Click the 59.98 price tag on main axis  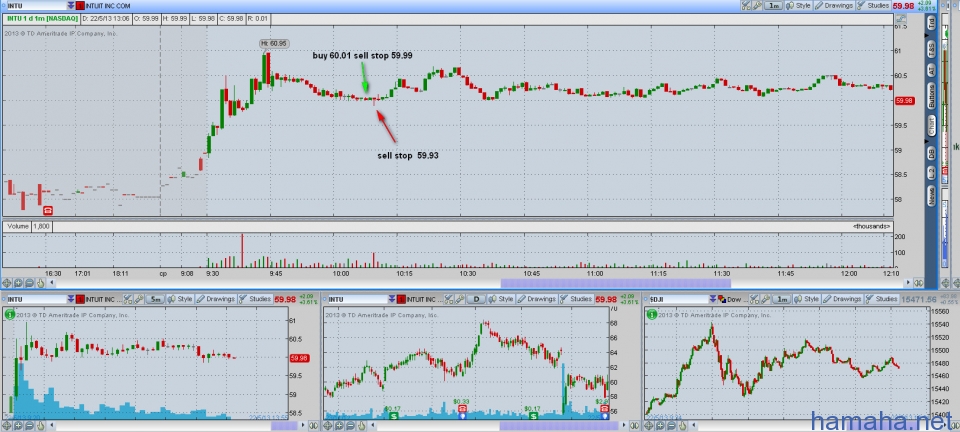click(x=904, y=100)
